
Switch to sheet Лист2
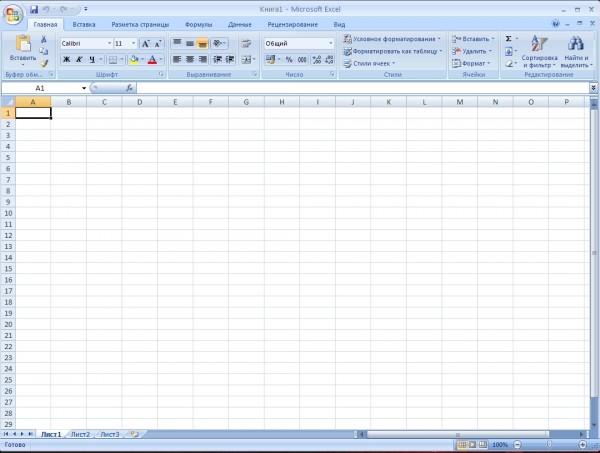(x=80, y=434)
